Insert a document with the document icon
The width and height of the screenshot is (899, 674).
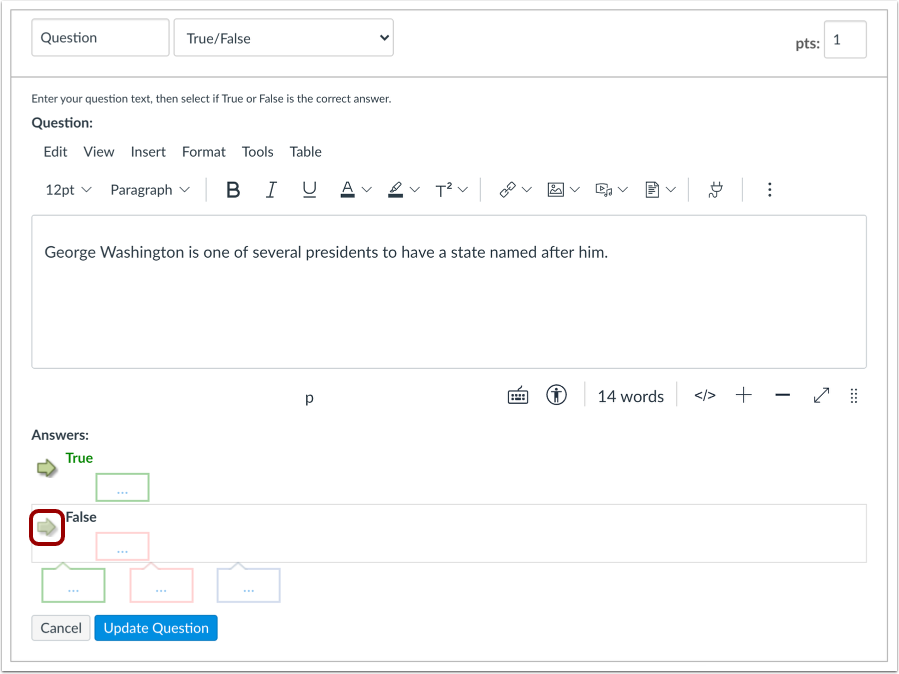point(652,190)
